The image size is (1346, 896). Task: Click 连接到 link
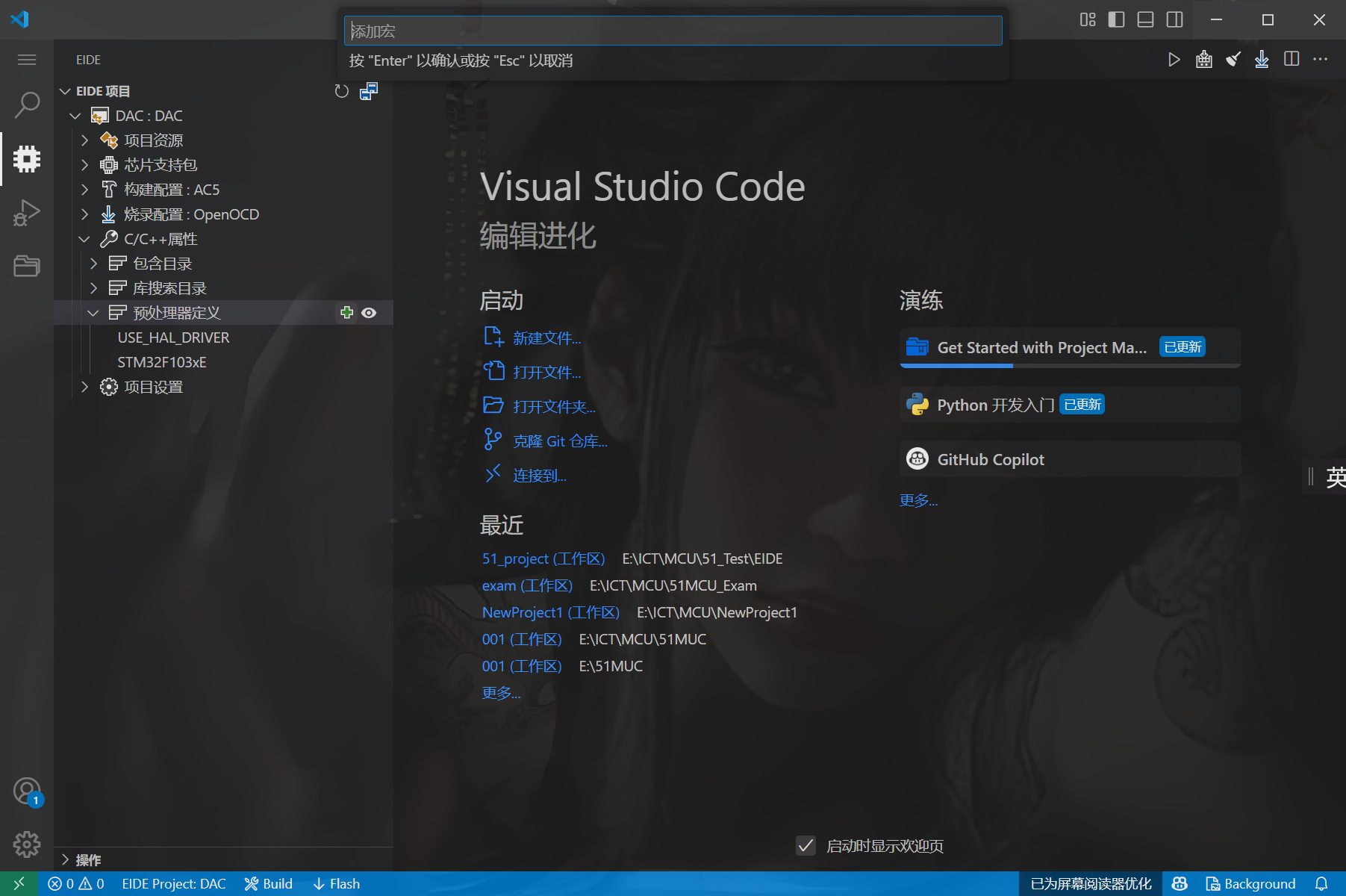tap(539, 476)
